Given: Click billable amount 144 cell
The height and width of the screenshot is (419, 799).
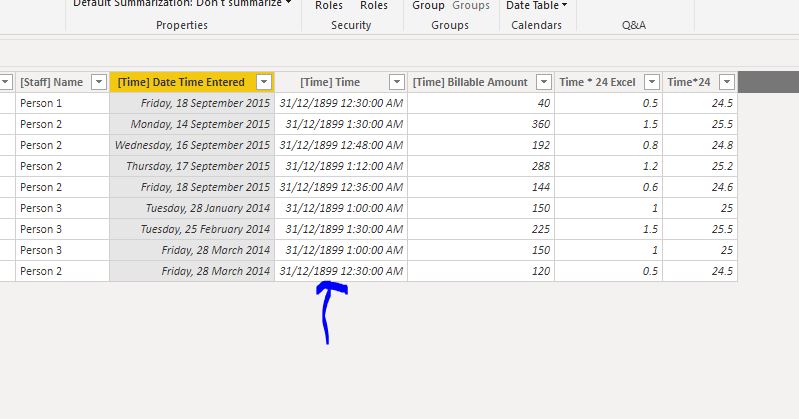Looking at the screenshot, I should [x=481, y=187].
